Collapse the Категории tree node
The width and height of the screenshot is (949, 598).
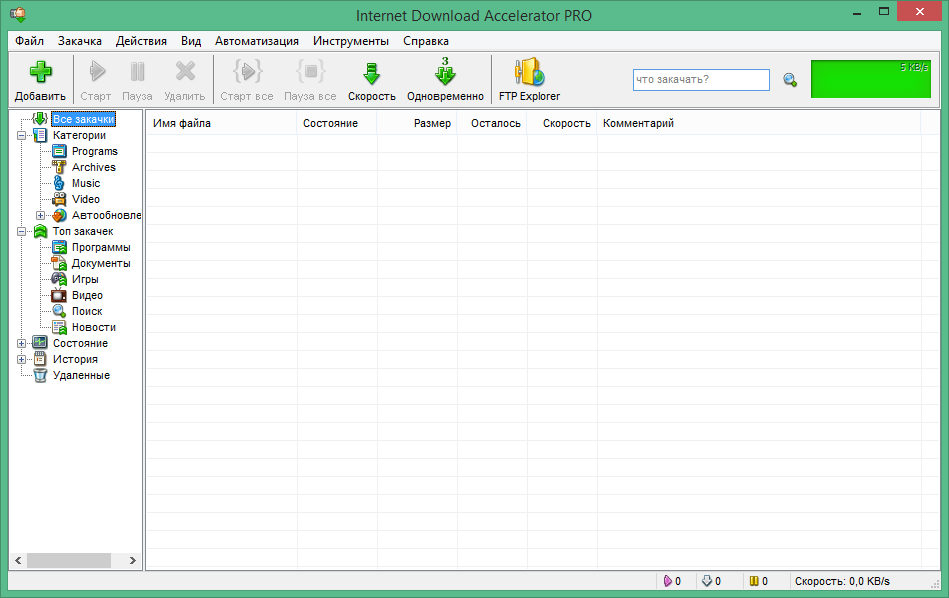21,136
